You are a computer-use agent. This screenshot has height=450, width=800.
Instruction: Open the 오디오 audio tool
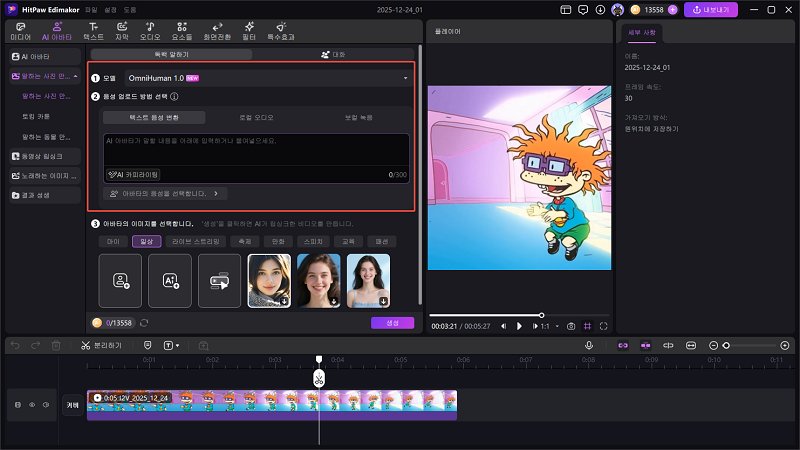[150, 31]
